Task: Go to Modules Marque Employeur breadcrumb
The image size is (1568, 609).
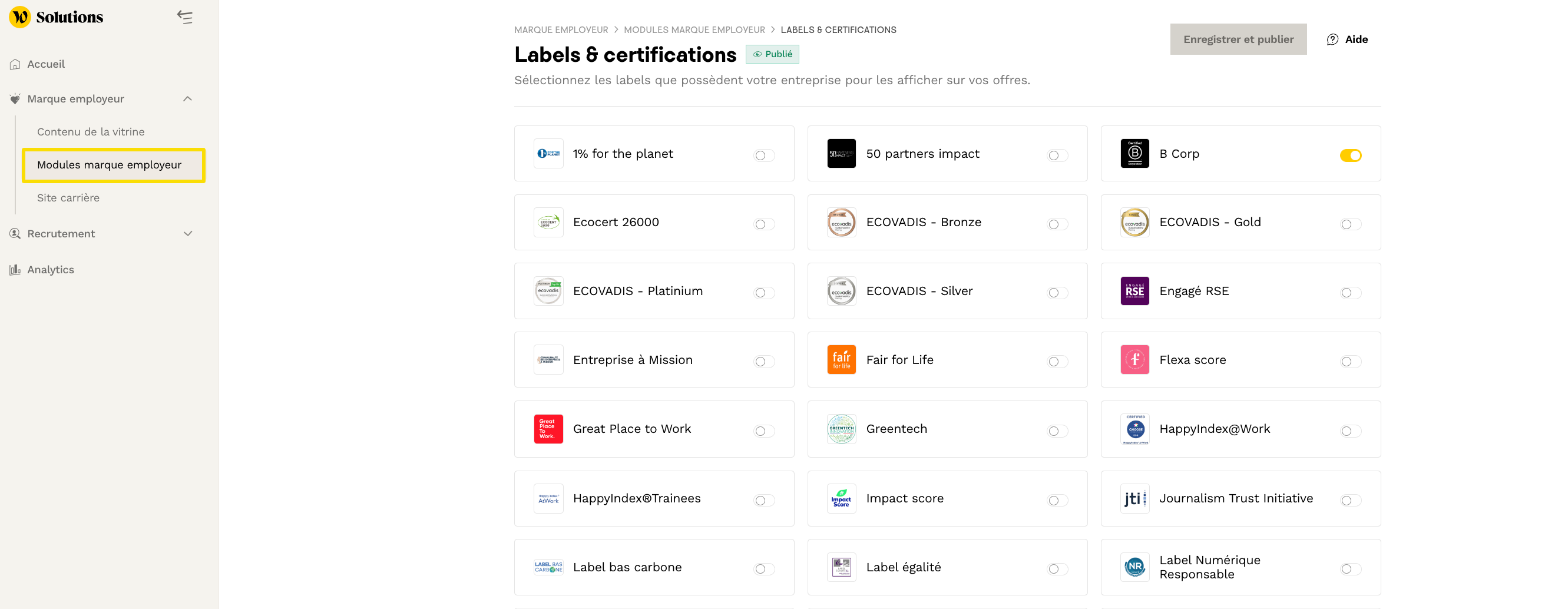Action: [x=694, y=30]
